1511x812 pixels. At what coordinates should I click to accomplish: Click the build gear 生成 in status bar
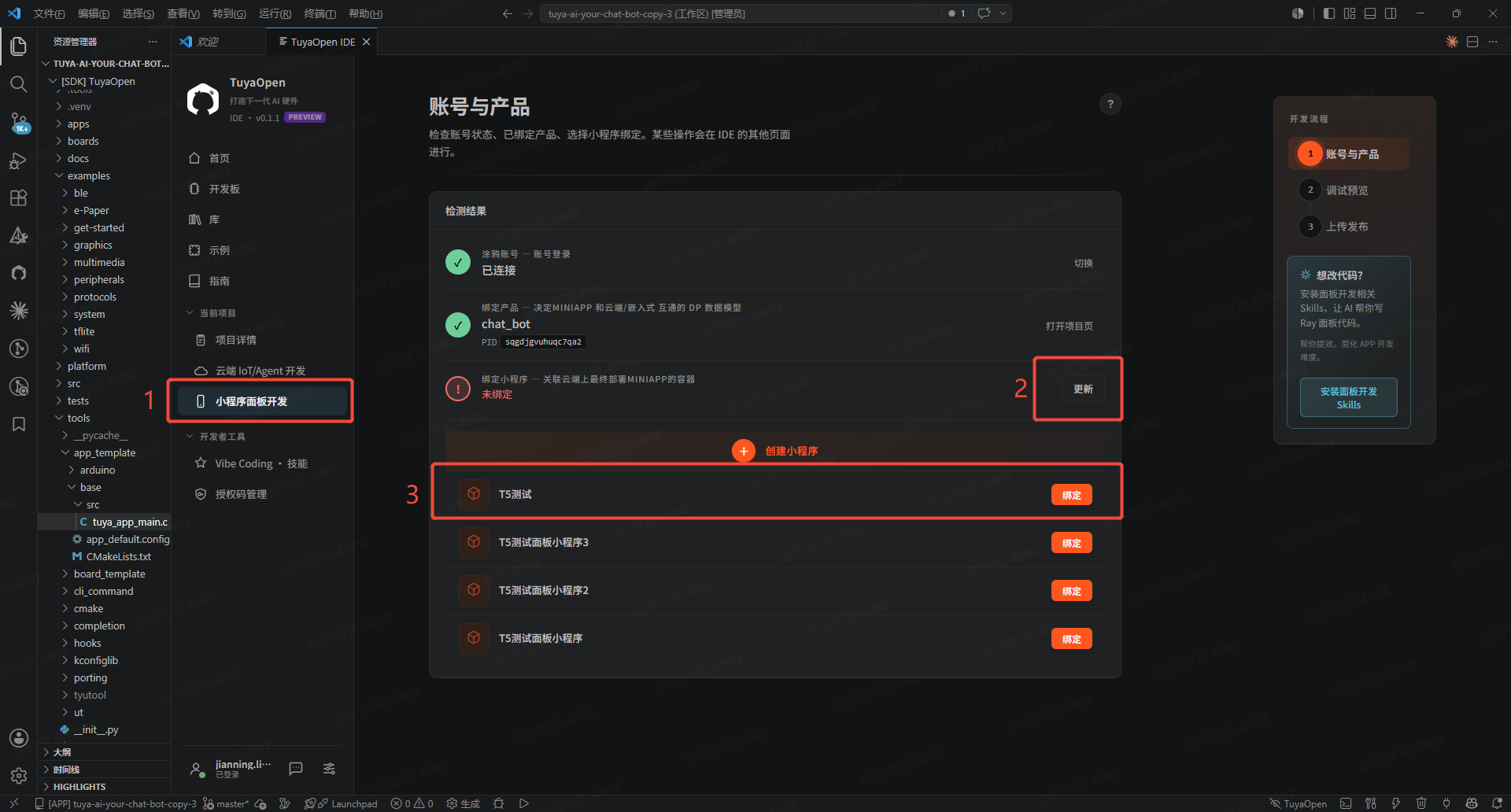click(463, 803)
